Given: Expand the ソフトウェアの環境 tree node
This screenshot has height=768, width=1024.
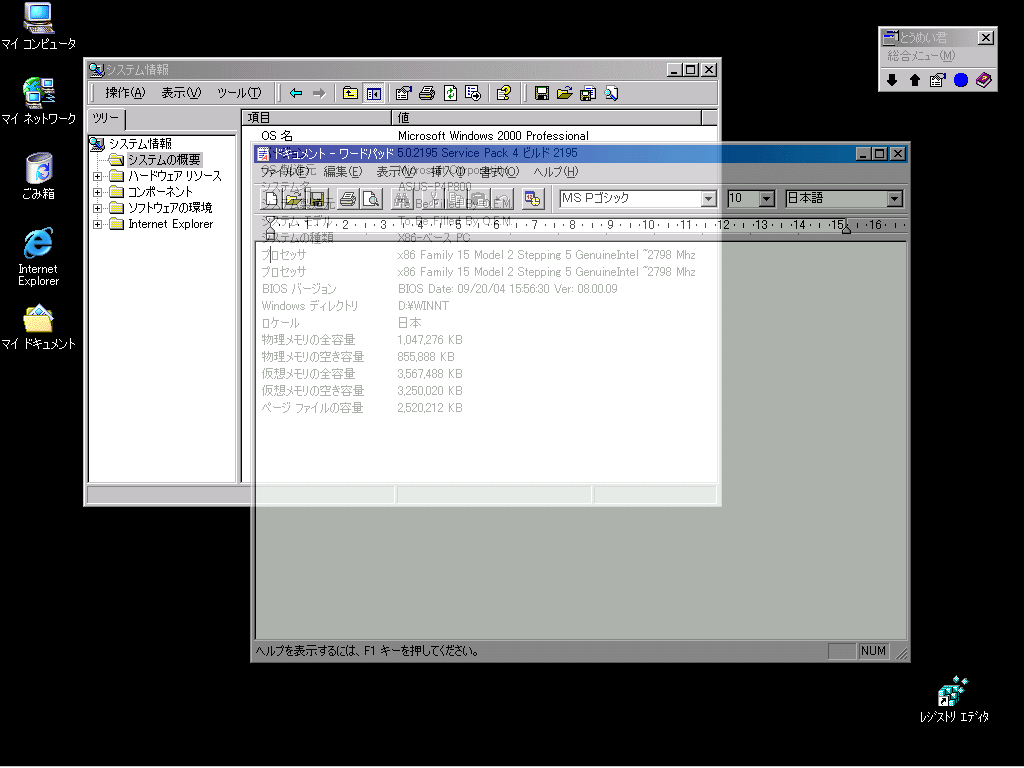Looking at the screenshot, I should [x=97, y=208].
